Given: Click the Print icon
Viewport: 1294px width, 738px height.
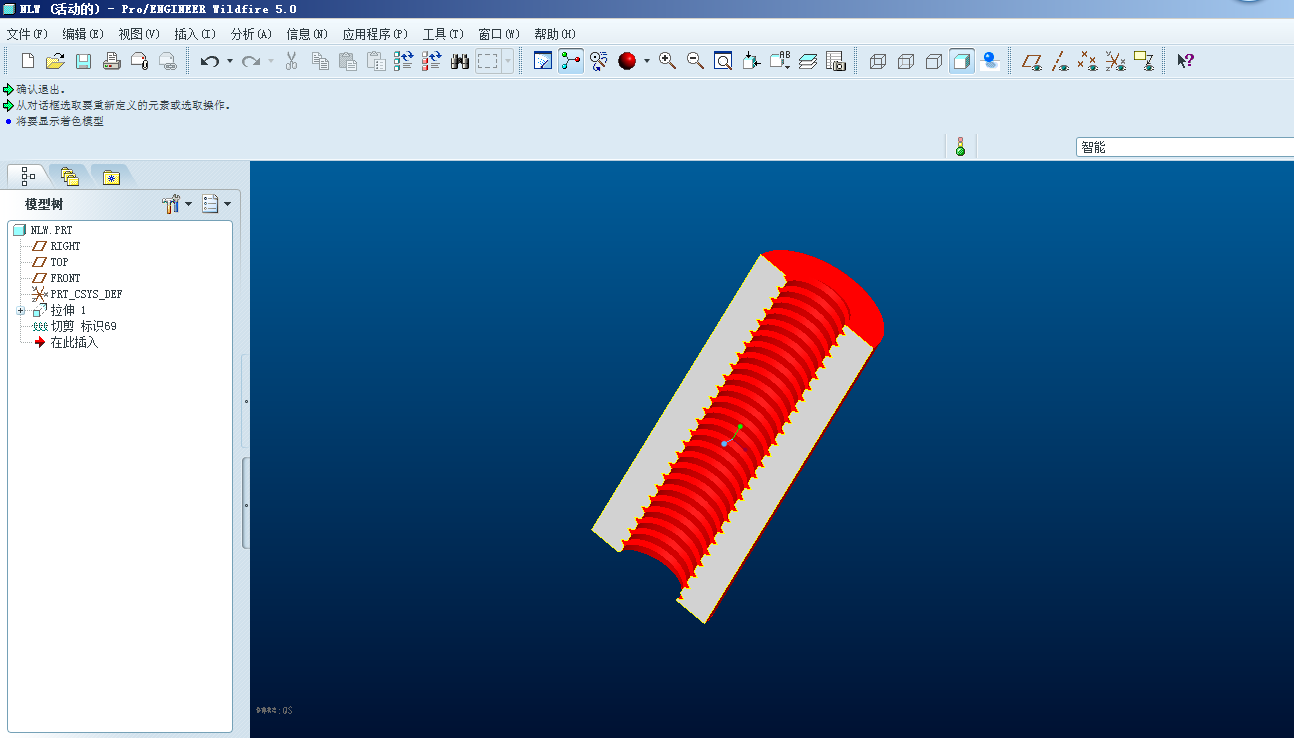Looking at the screenshot, I should point(112,62).
